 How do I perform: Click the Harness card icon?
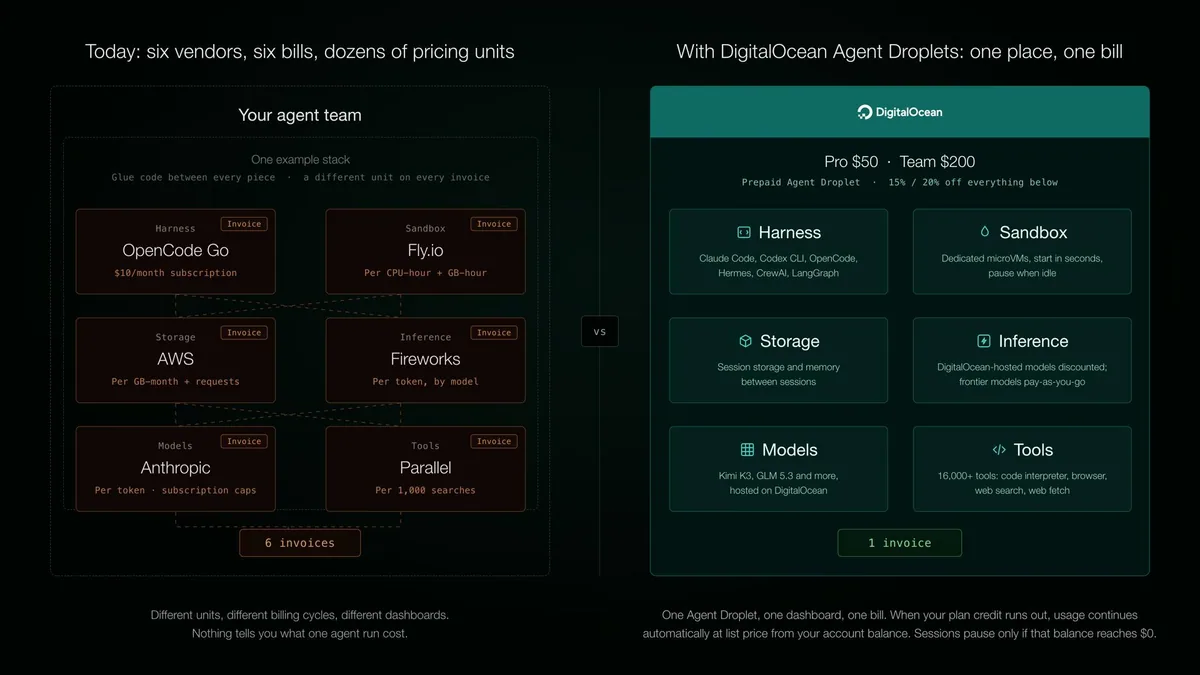[x=743, y=232]
